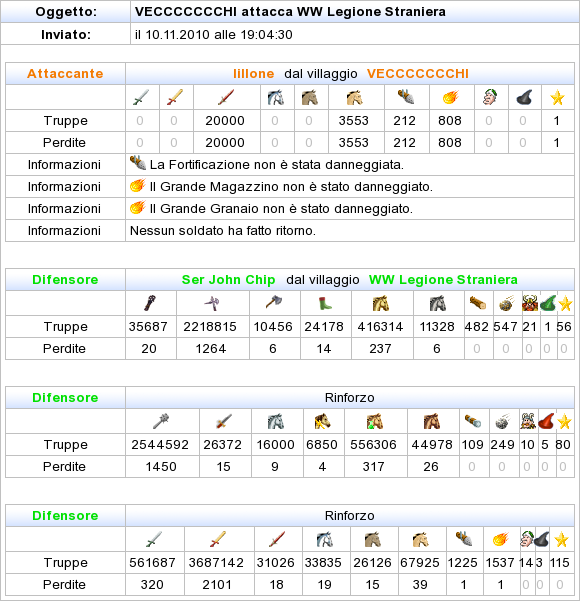Image resolution: width=580 pixels, height=601 pixels.
Task: Click catapult icon in Grande Magazzino row
Action: point(138,186)
